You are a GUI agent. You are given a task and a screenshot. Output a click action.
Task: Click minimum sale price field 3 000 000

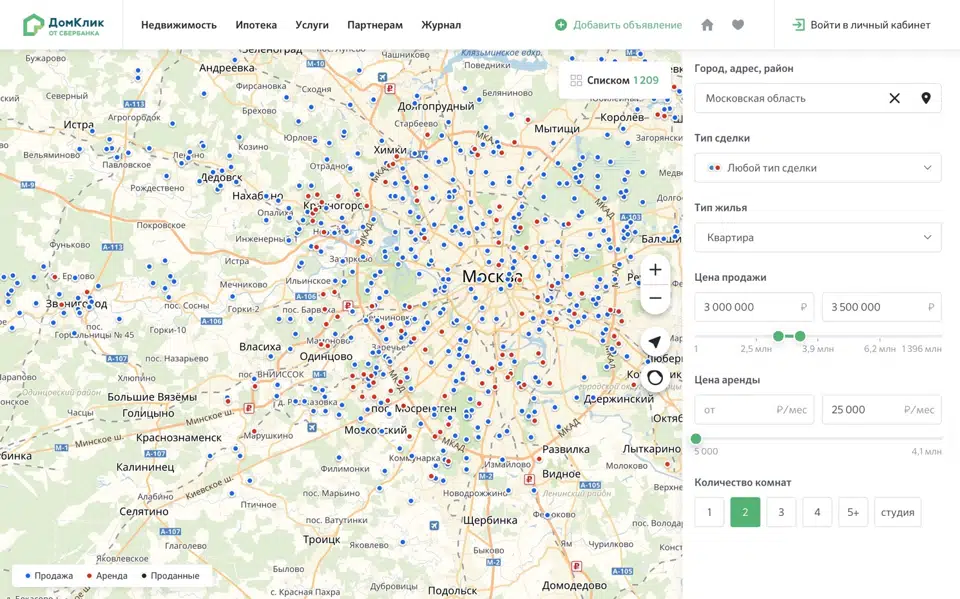click(754, 307)
